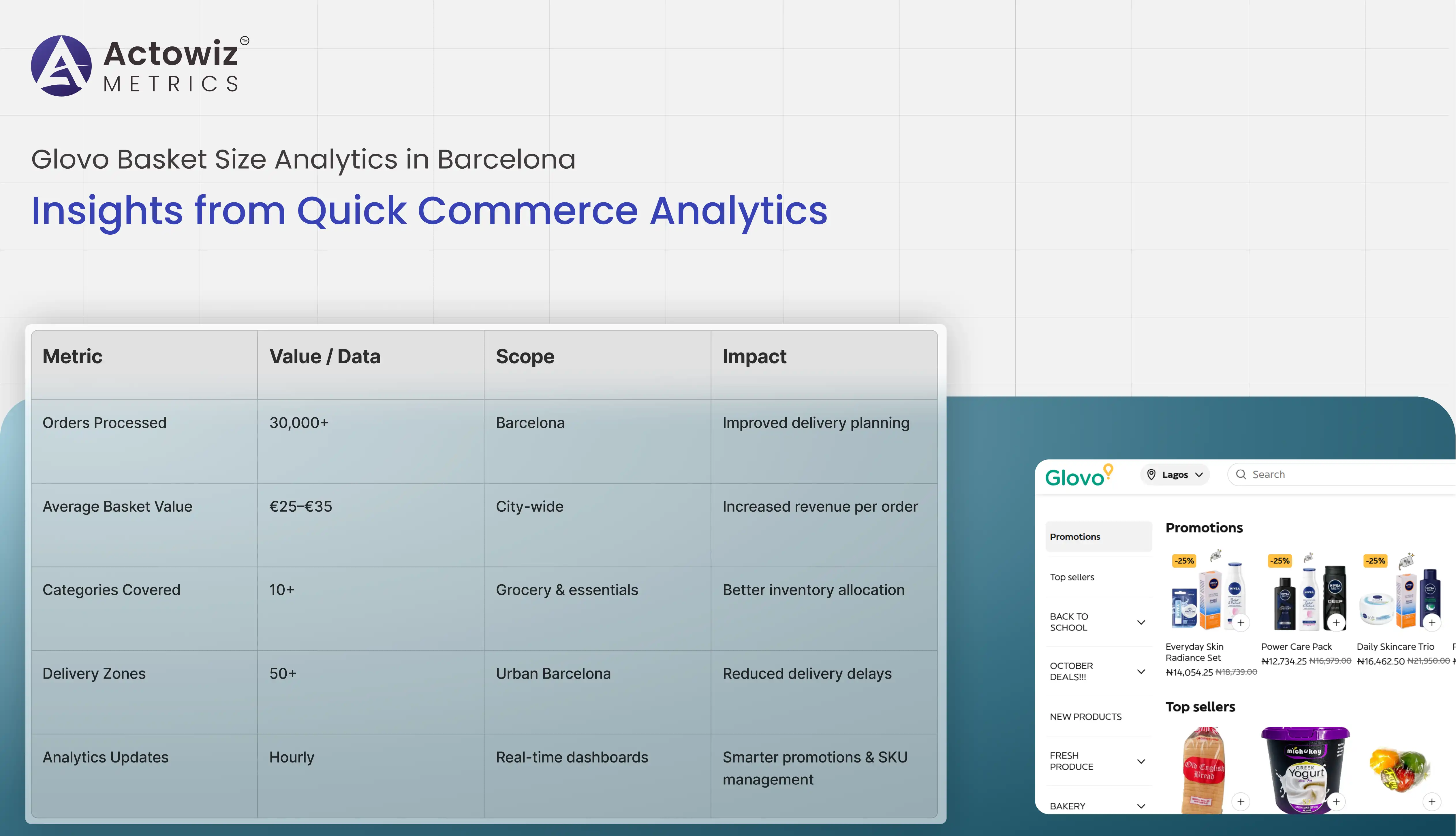Expand the OCTOBER DEALS!!! category
Image resolution: width=1456 pixels, height=836 pixels.
coord(1141,671)
